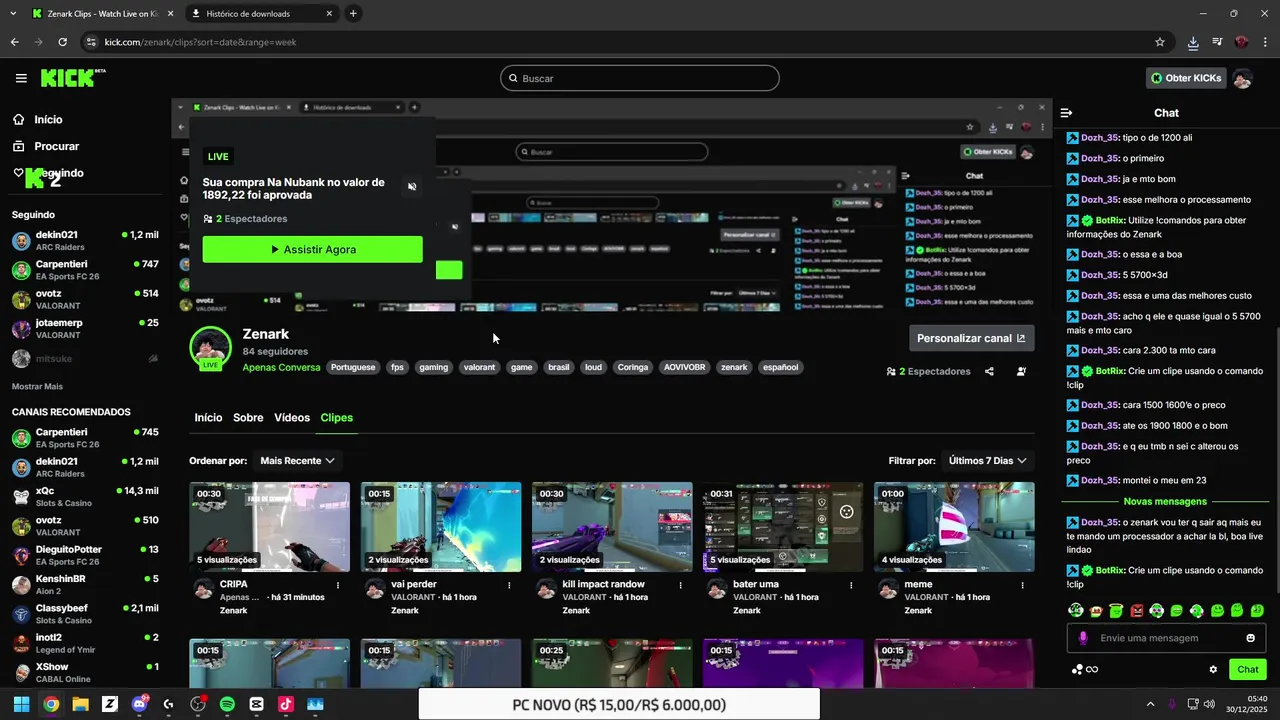
Task: Unmute the live preview popup
Action: pos(412,187)
